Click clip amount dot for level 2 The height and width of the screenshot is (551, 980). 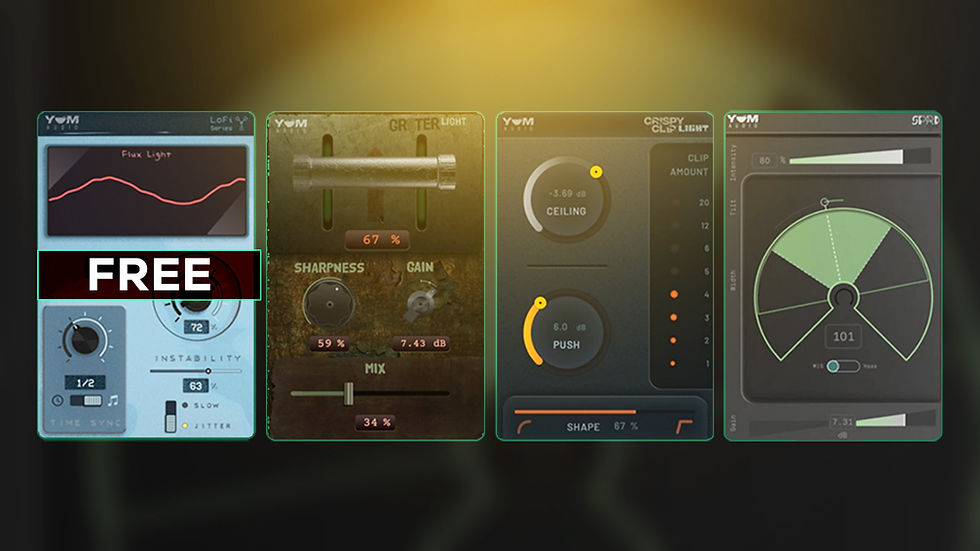click(x=673, y=340)
